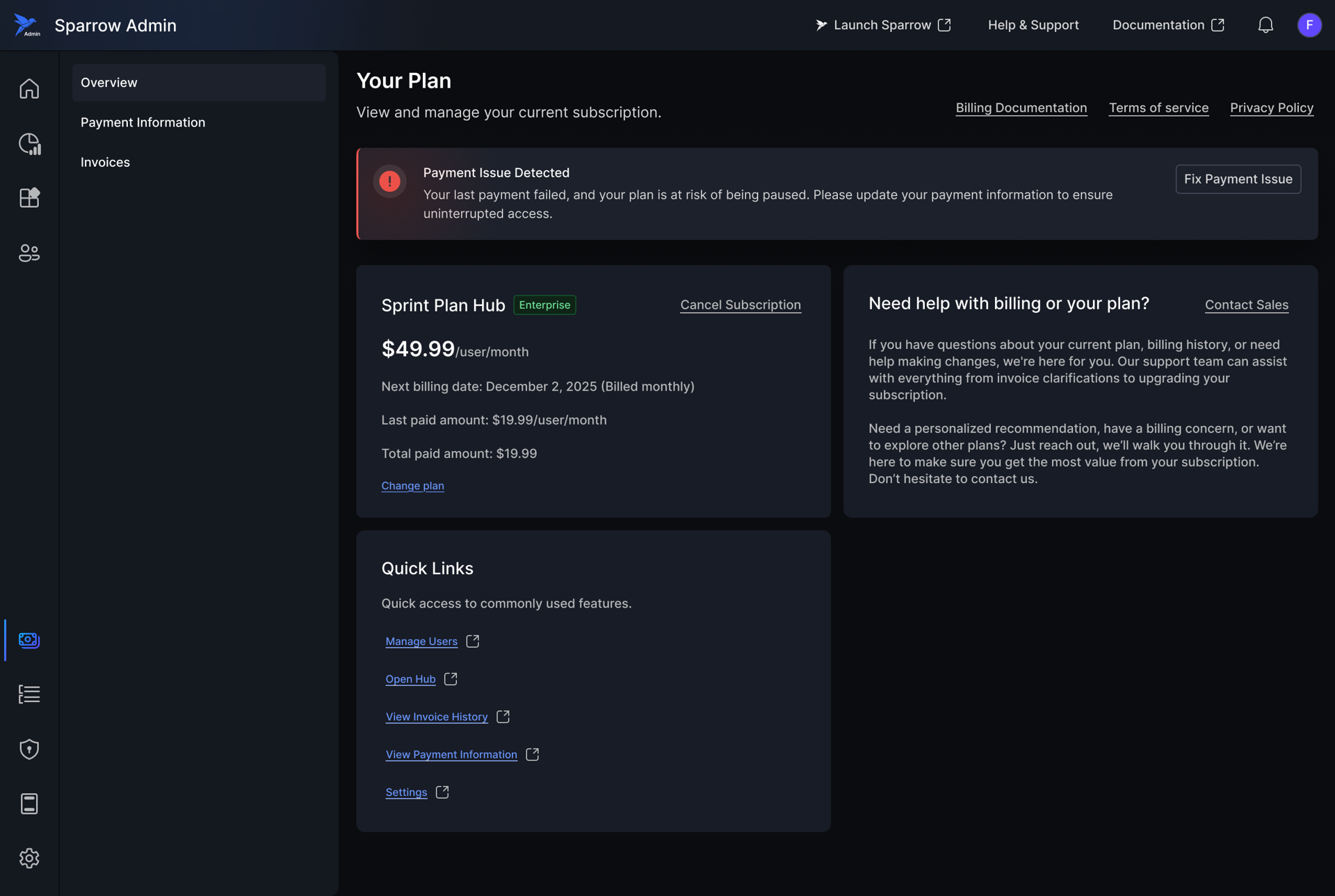Open the analytics chart sidebar icon

(29, 144)
